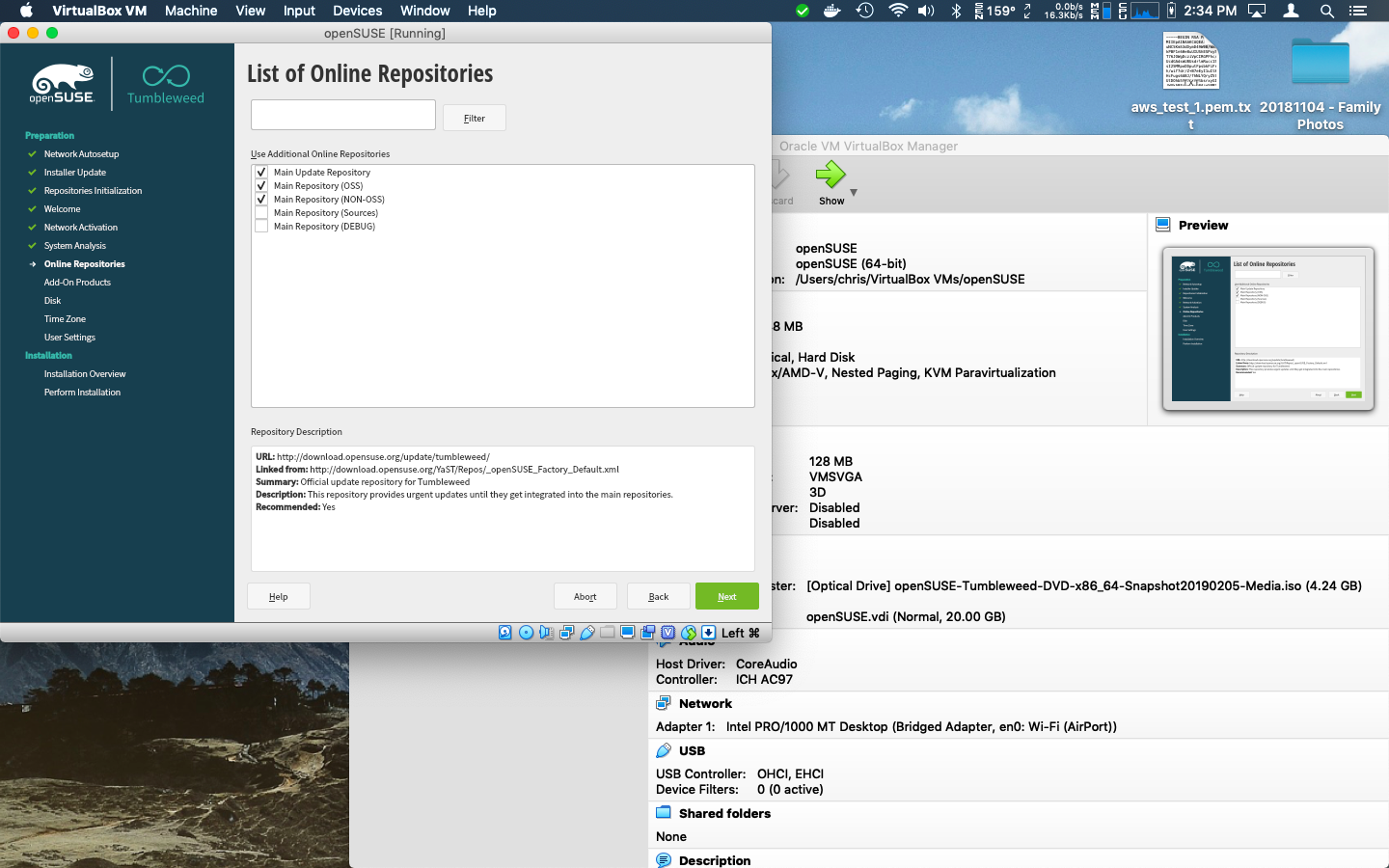The height and width of the screenshot is (868, 1389).
Task: Click AirPlay display icon in menu bar
Action: coord(1257,11)
